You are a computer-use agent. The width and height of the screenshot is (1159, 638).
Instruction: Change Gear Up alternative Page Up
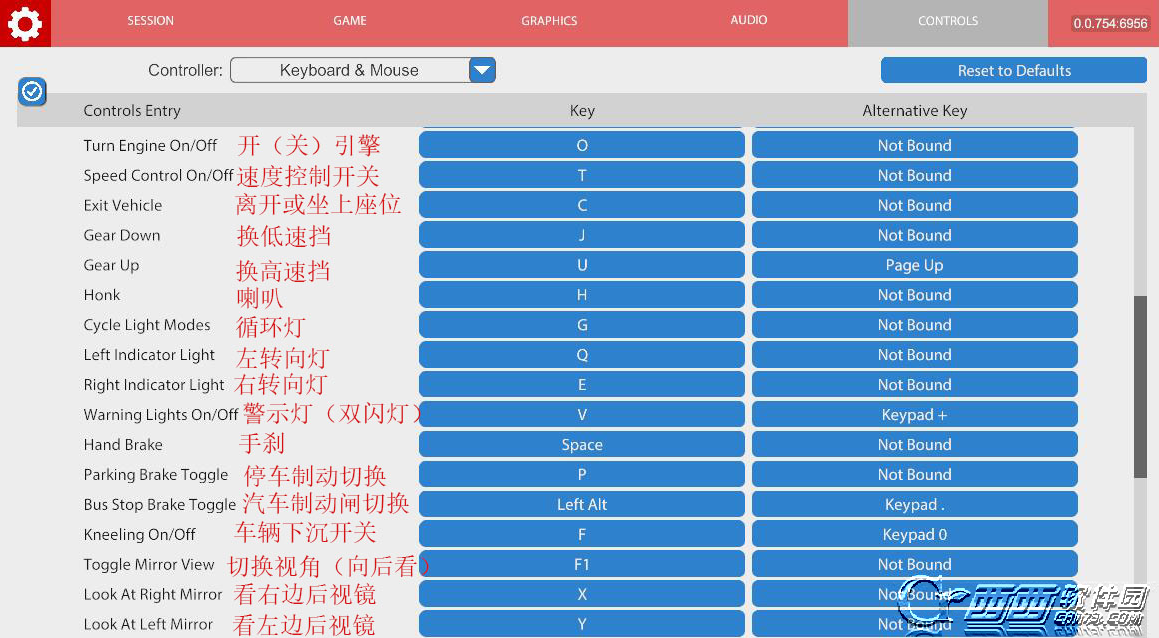914,265
